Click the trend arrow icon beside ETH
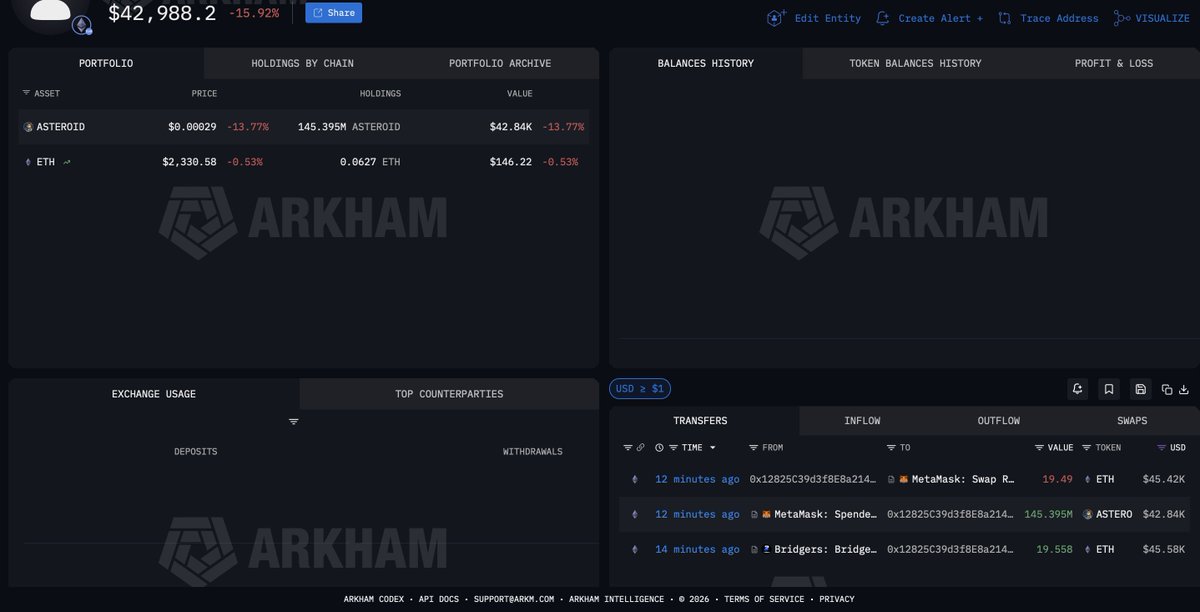The height and width of the screenshot is (612, 1200). click(67, 162)
